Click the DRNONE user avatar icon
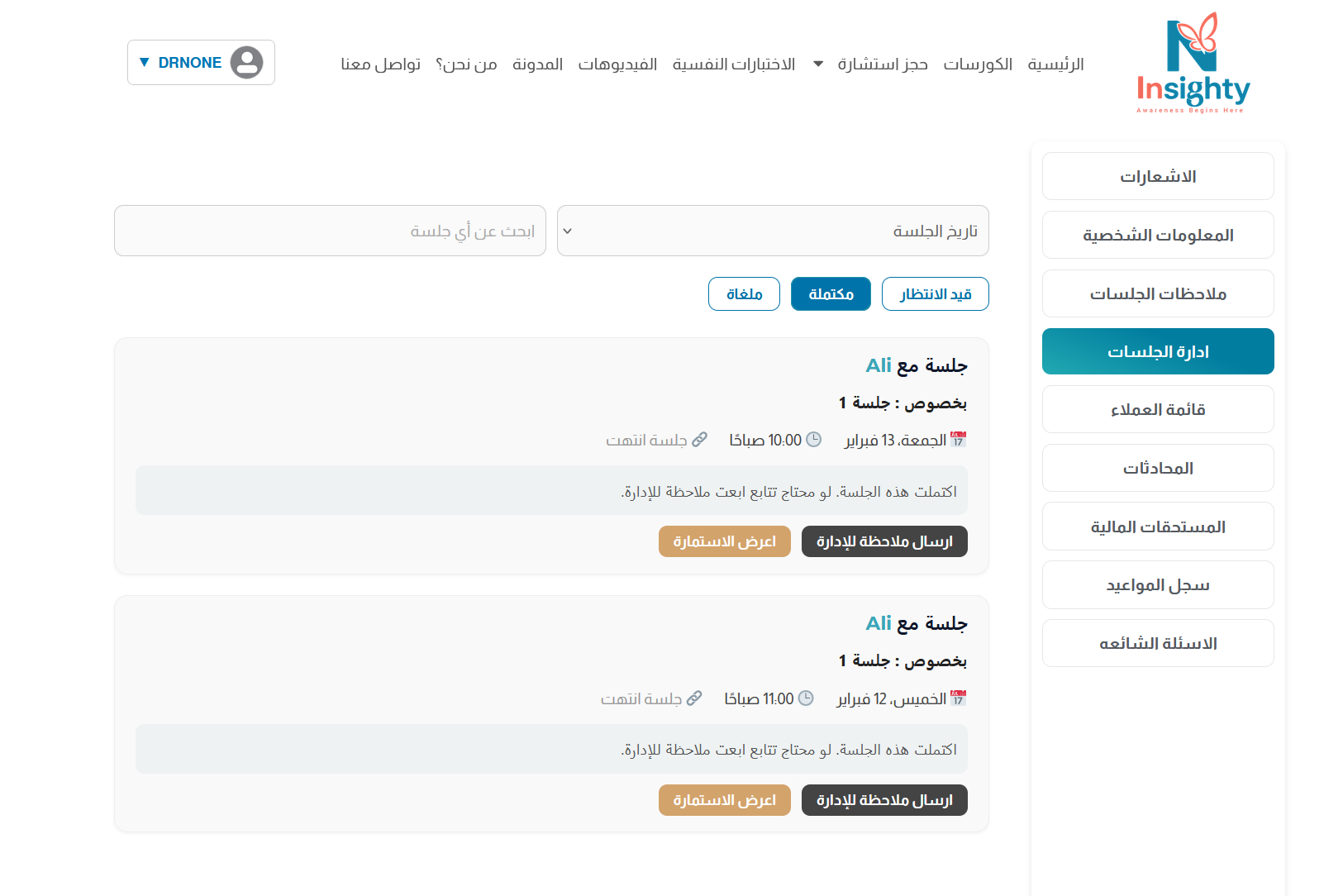The image size is (1324, 896). [246, 62]
